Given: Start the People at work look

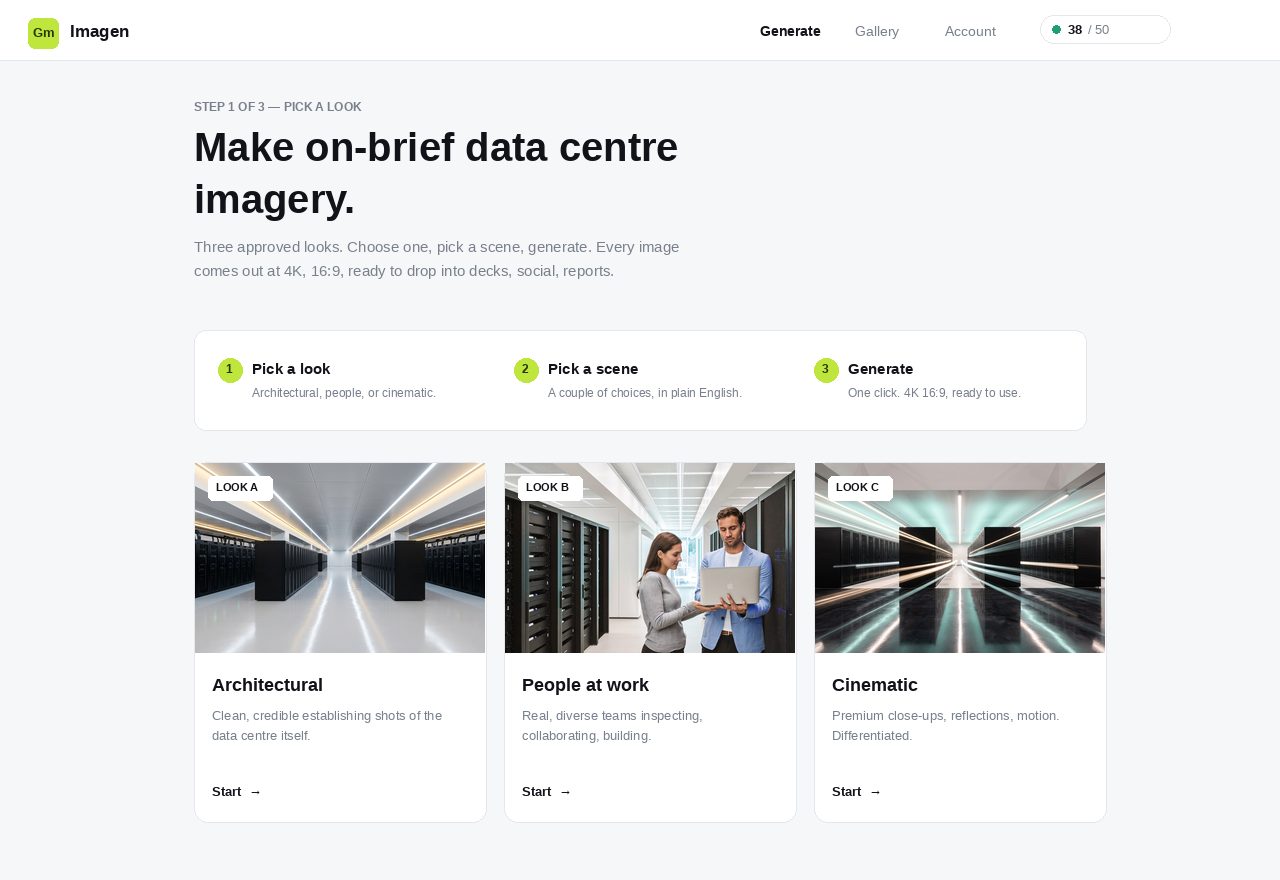Looking at the screenshot, I should [547, 792].
